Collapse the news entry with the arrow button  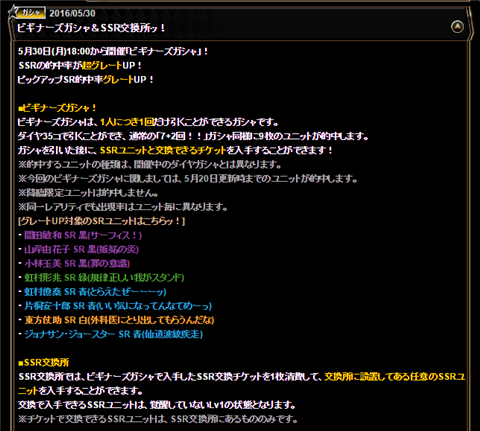(x=457, y=27)
